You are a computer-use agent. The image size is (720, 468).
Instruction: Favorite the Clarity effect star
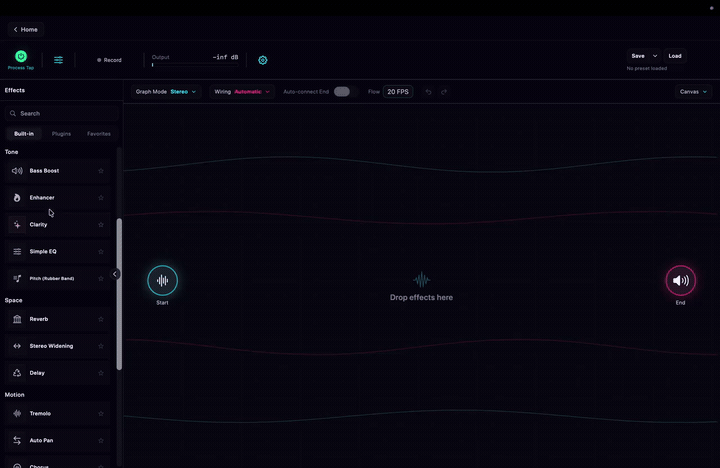tap(101, 225)
